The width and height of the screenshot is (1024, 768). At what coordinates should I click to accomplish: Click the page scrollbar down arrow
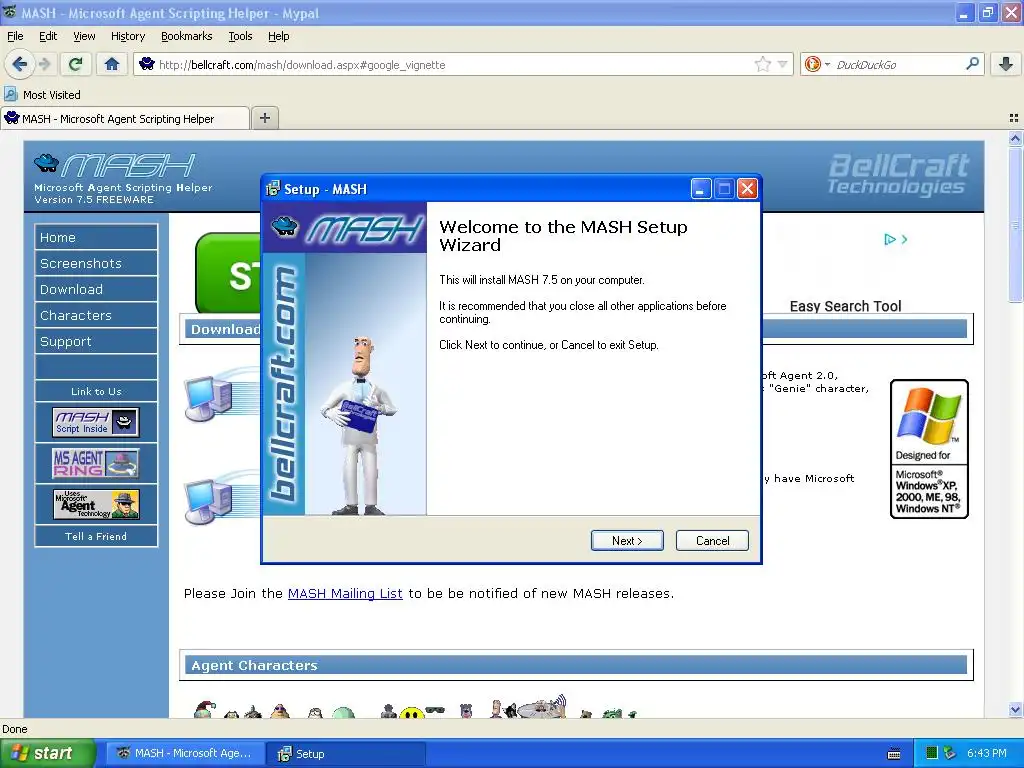(1015, 709)
